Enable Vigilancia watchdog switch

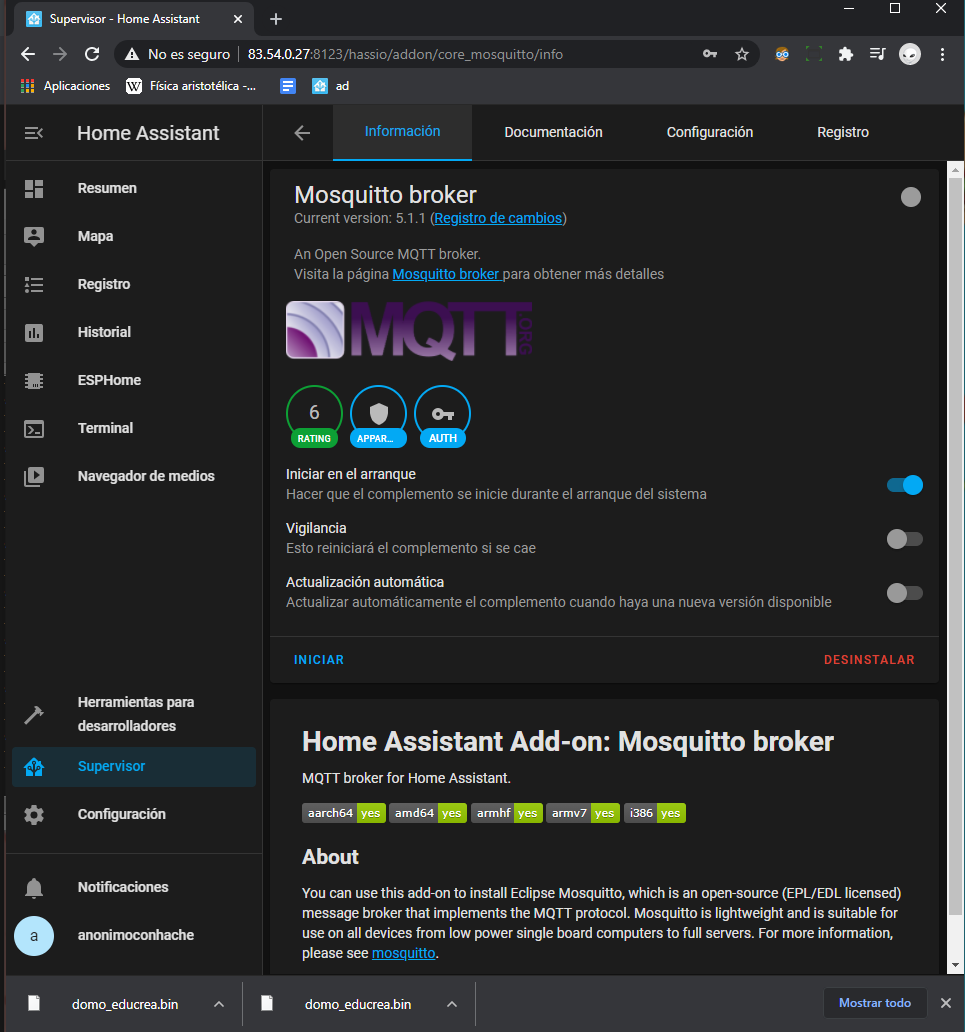[x=904, y=539]
